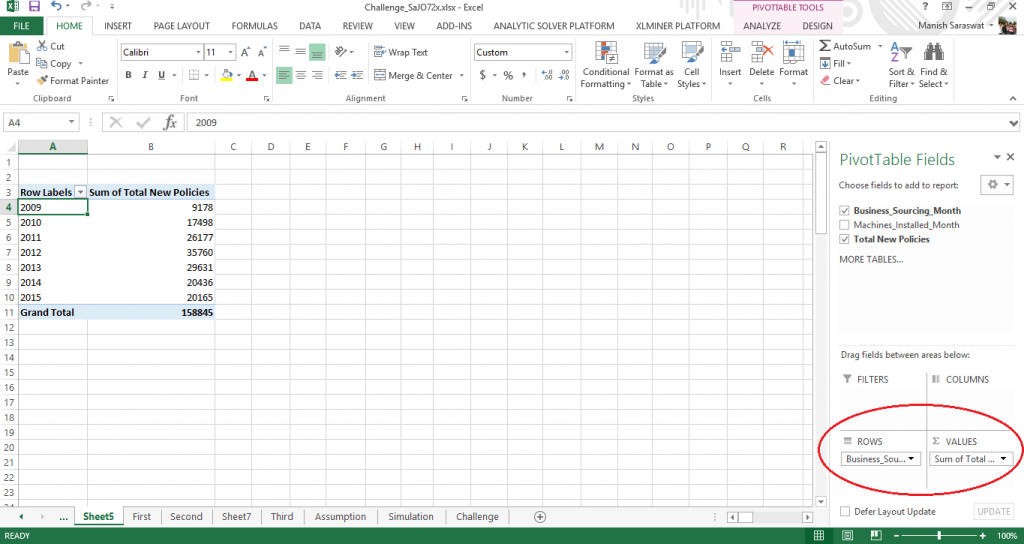Uncheck the Business_Sourcing_Month field

pyautogui.click(x=846, y=211)
